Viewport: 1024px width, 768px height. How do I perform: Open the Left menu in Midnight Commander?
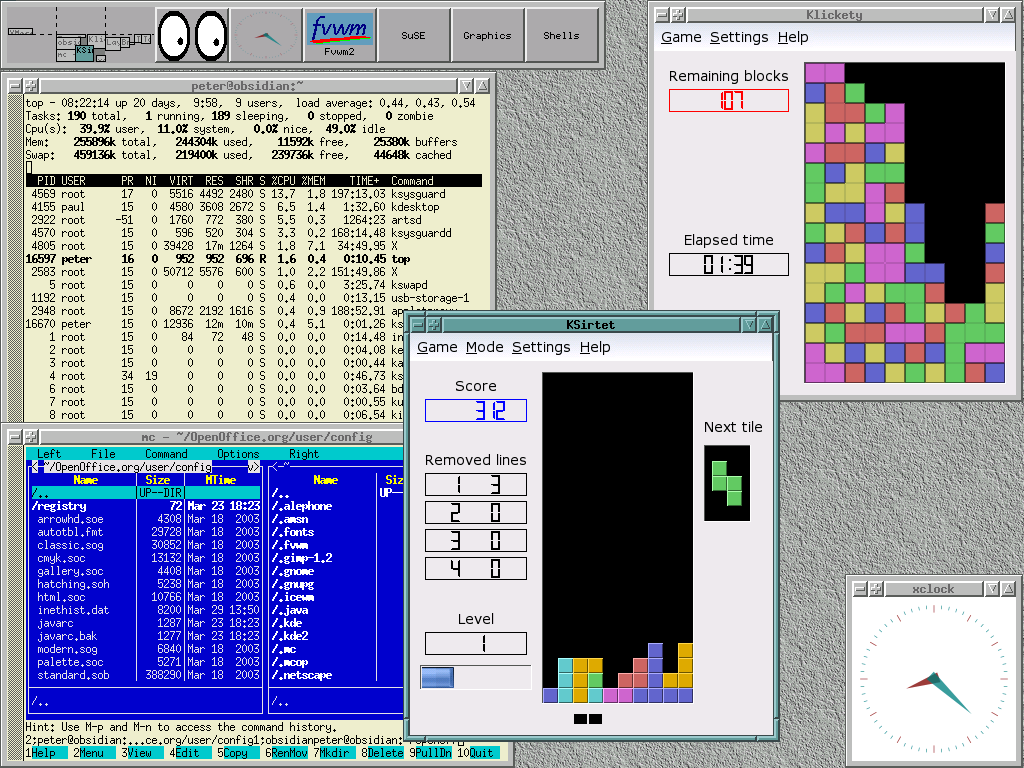coord(48,454)
